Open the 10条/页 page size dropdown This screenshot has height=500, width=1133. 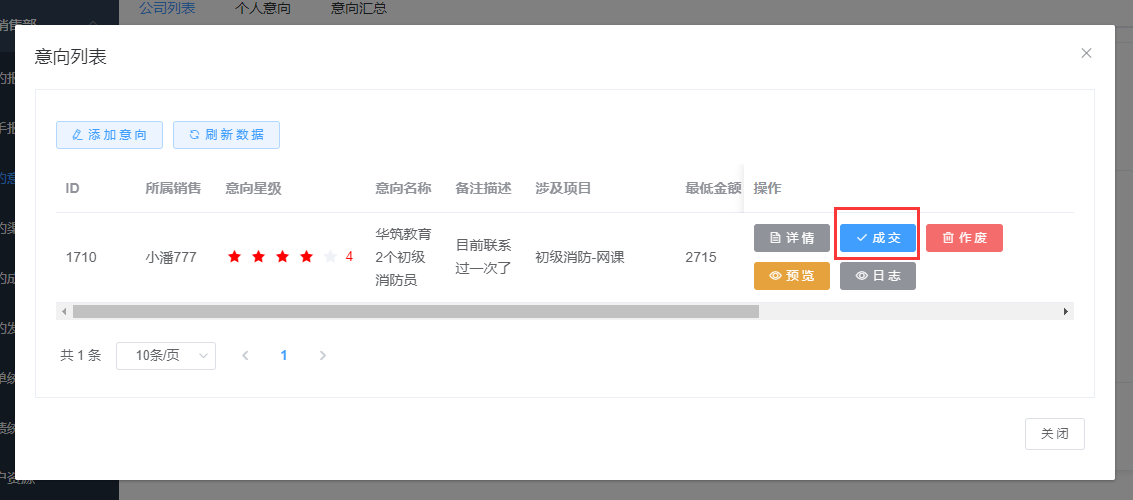coord(166,356)
